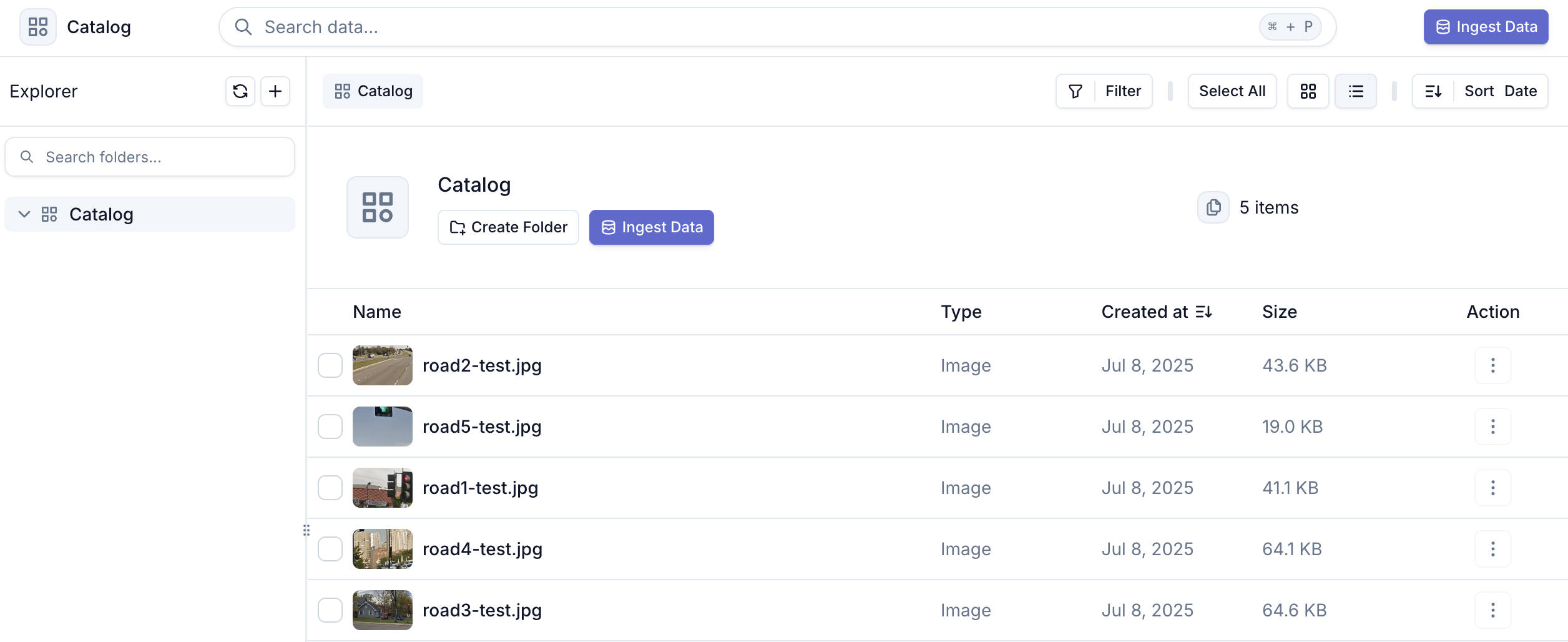This screenshot has width=1568, height=642.
Task: Check the checkbox for road2-test.jpg
Action: click(x=330, y=365)
